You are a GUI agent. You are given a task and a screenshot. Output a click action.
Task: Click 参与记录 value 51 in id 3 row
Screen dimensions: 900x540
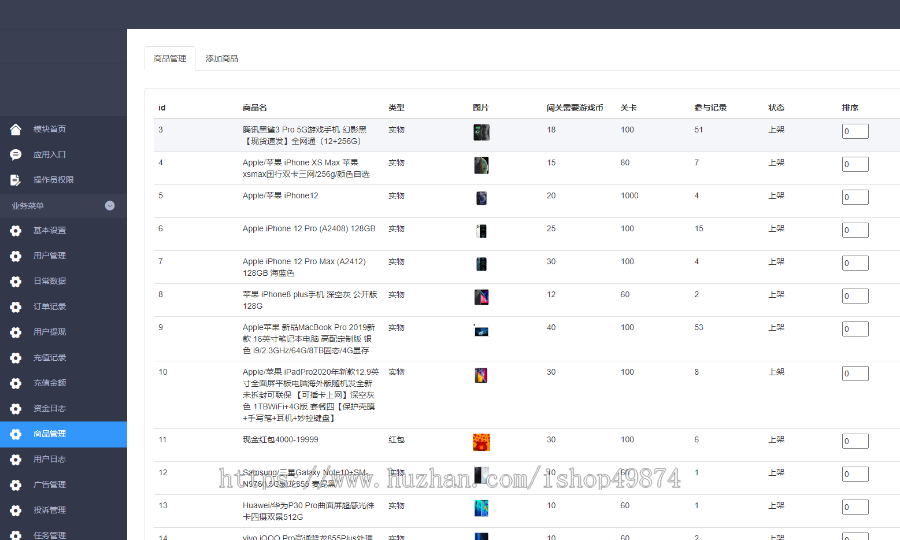pos(699,130)
